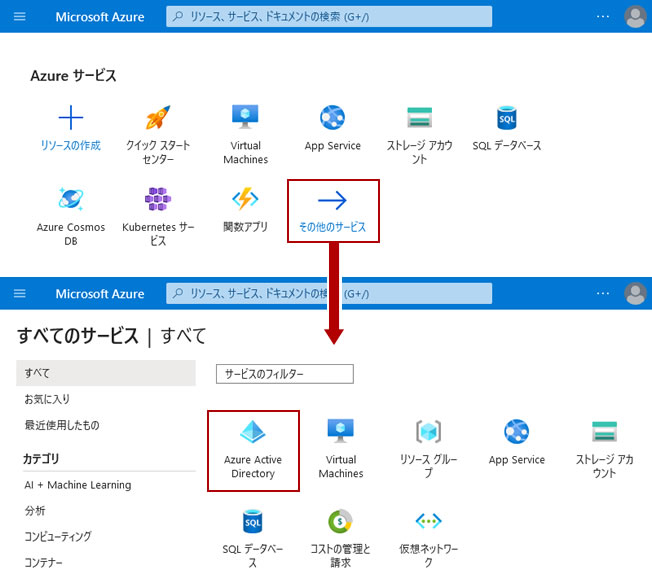Open ストレージ アカウント in Azure サービス row
This screenshot has height=570, width=652.
(x=420, y=134)
